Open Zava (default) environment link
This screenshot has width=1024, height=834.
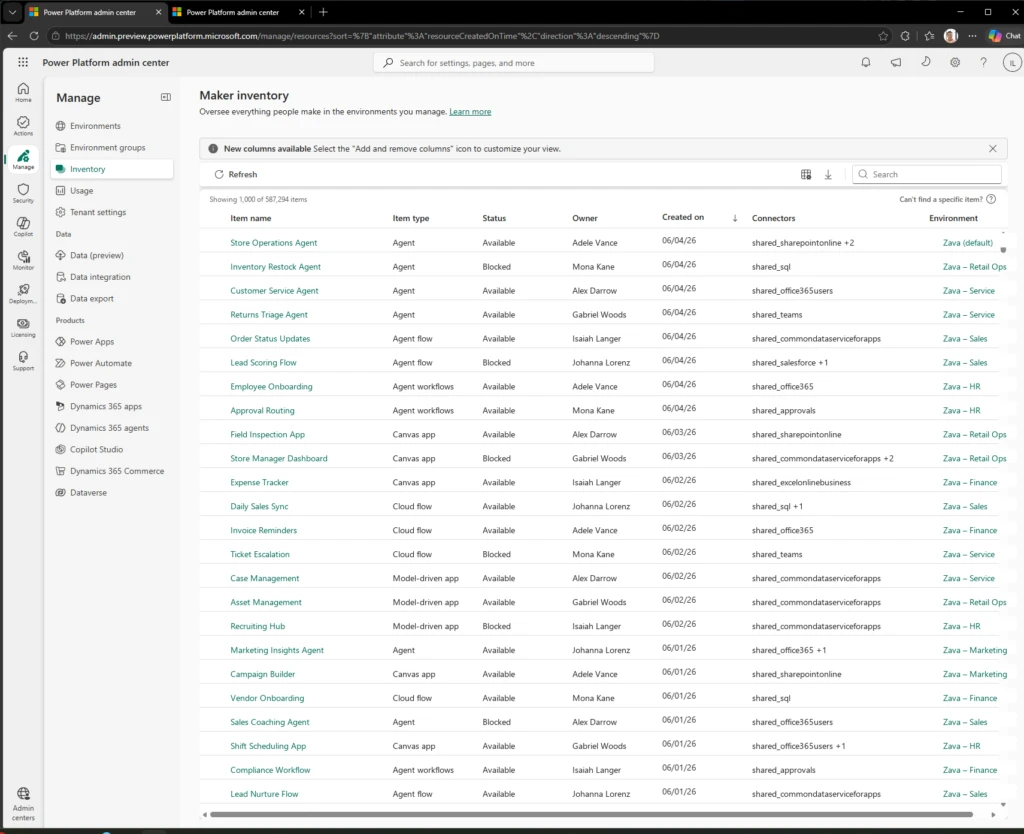point(967,243)
